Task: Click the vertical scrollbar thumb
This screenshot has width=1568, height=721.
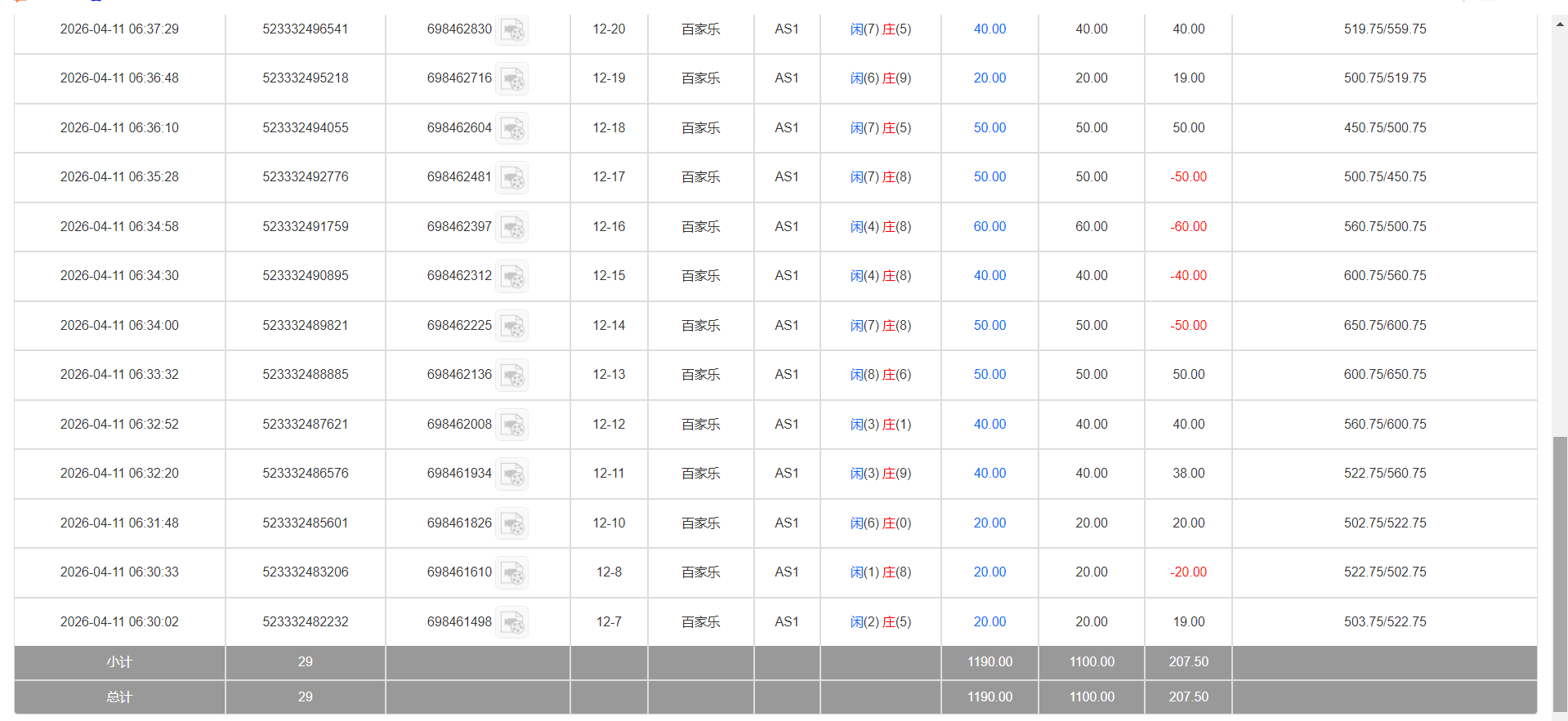Action: (x=1560, y=572)
